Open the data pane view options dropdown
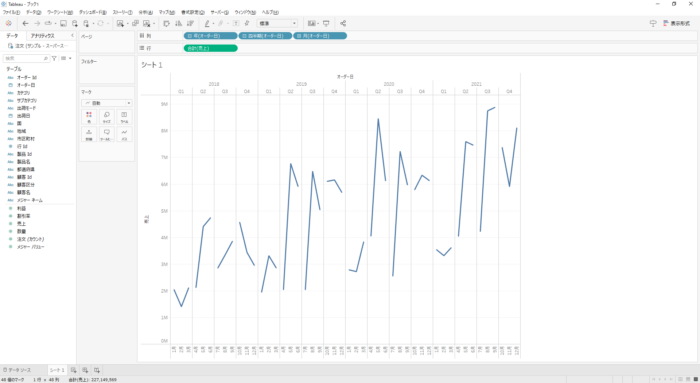This screenshot has height=383, width=700. [x=66, y=58]
